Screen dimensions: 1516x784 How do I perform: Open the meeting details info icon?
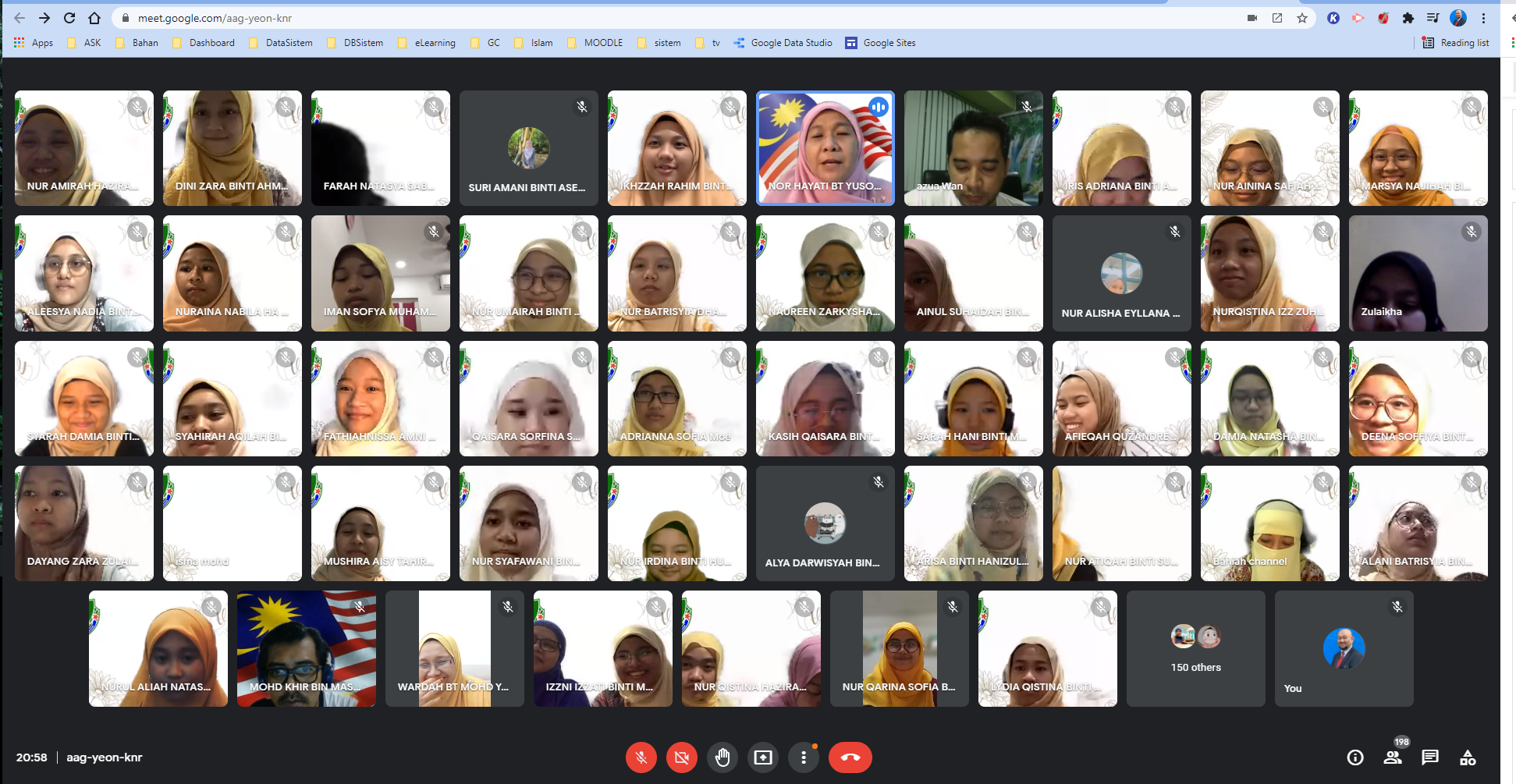(1355, 757)
